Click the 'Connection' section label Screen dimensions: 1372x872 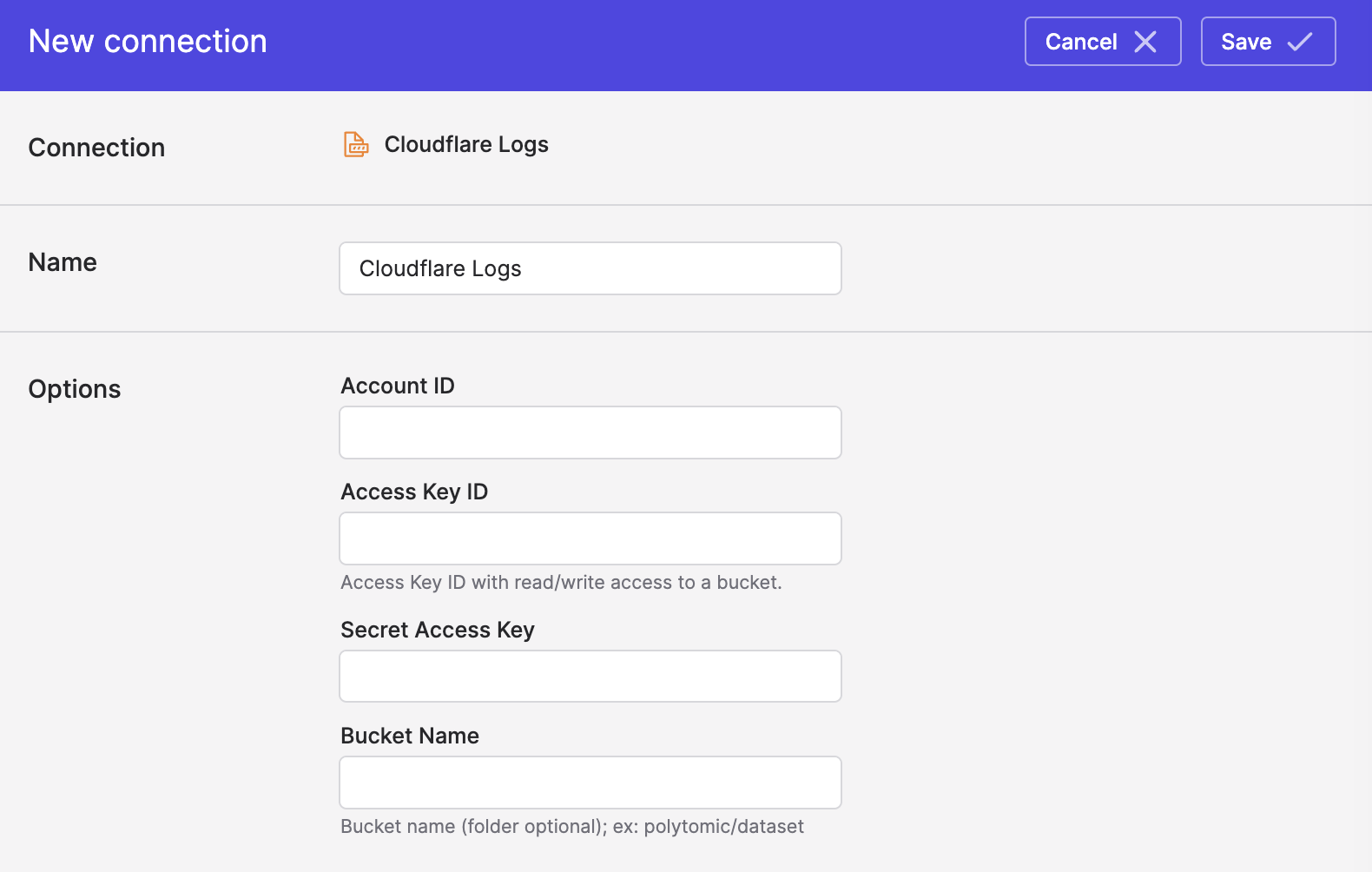96,148
